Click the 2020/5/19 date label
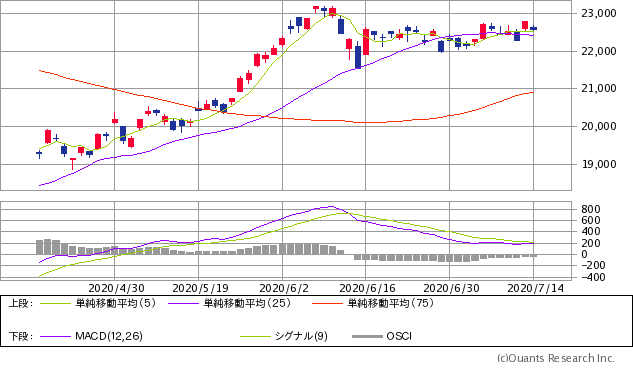 [200, 288]
